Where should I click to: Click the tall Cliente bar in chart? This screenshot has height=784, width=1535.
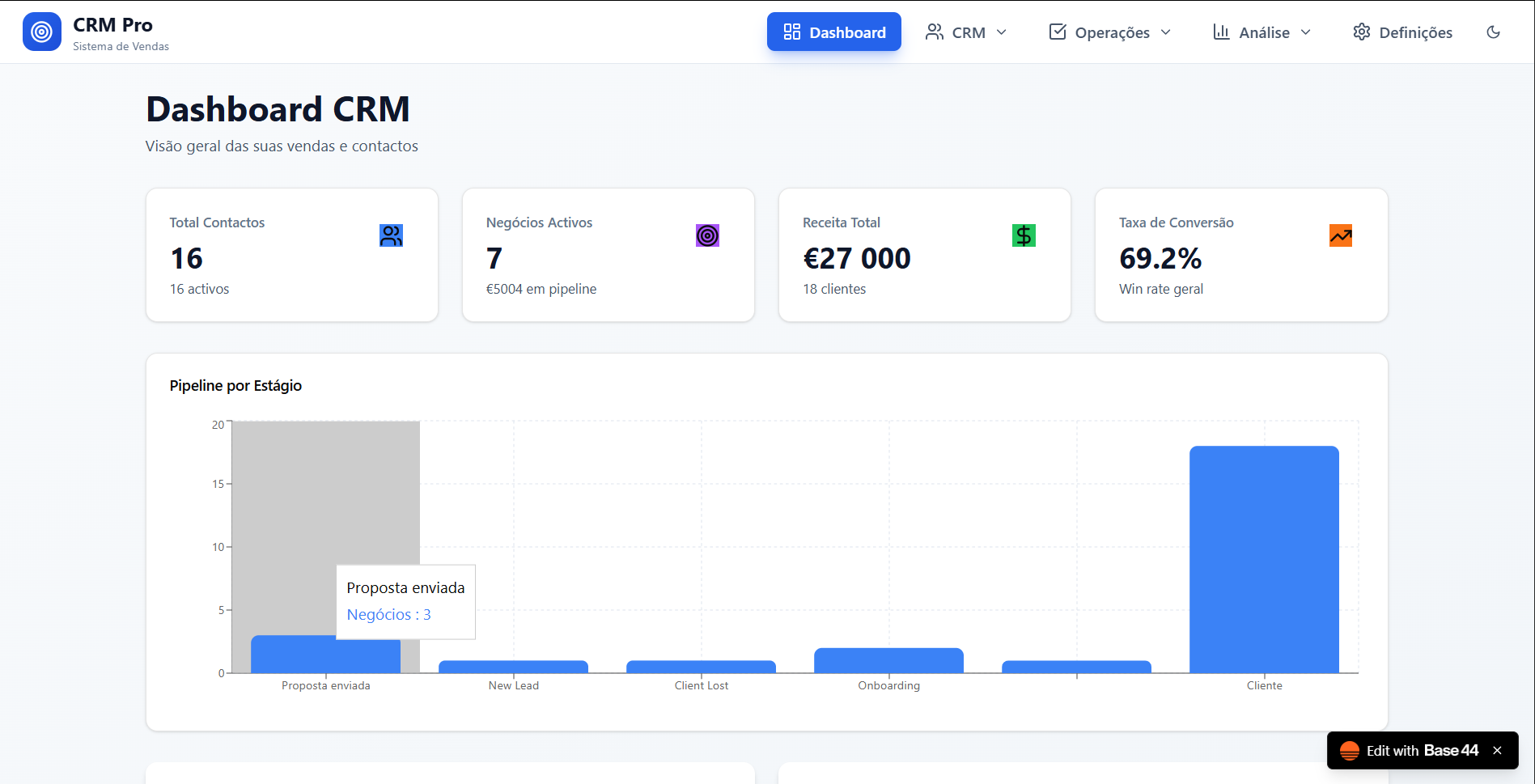click(1265, 559)
